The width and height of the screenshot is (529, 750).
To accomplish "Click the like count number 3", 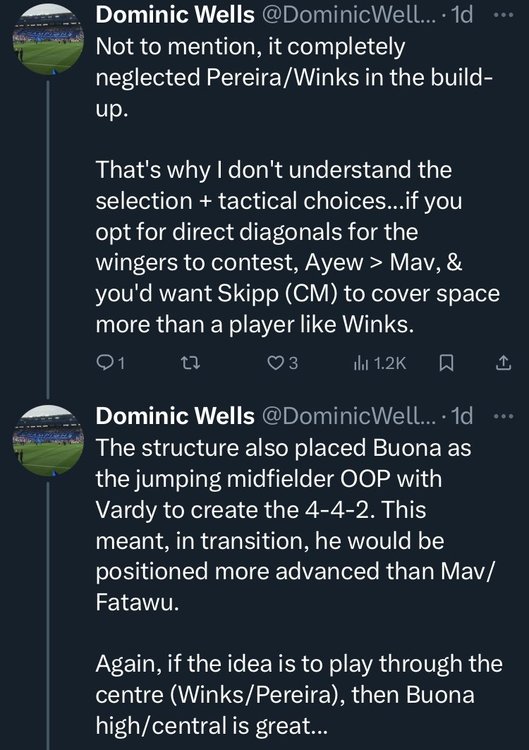I will click(293, 364).
